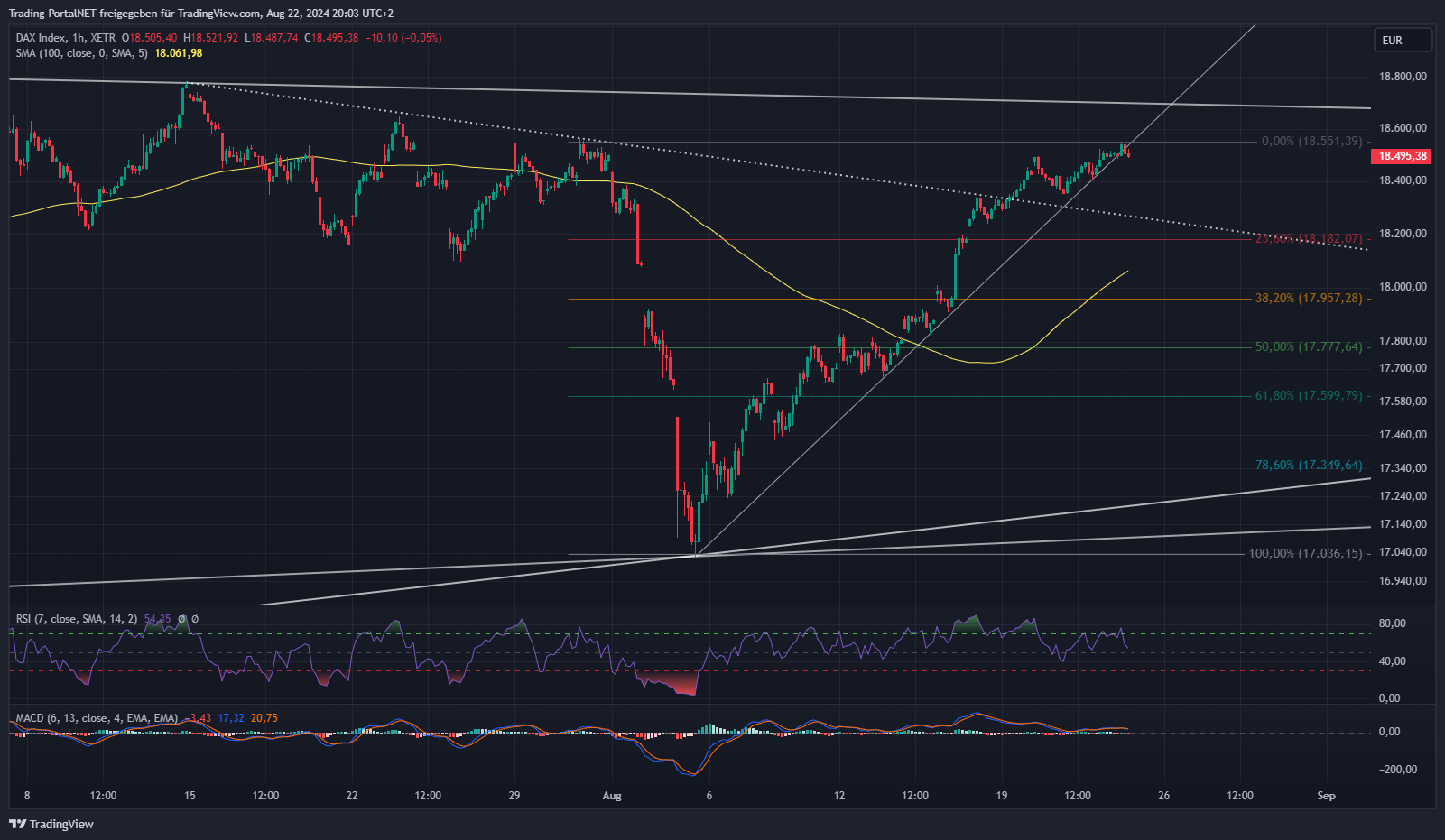Image resolution: width=1445 pixels, height=840 pixels.
Task: Click price axis label 16.940,00
Action: pos(1403,581)
